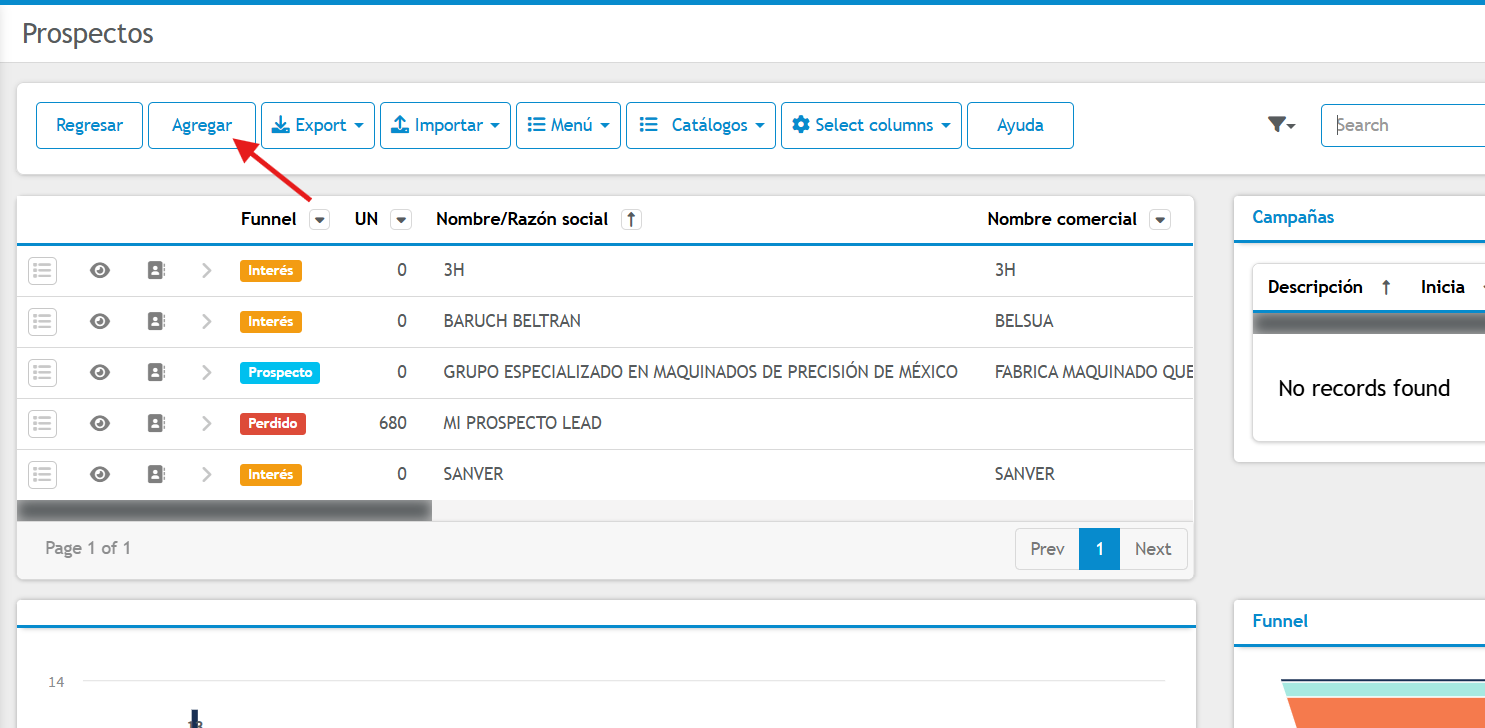Click the Nombre/Razón social column header
The height and width of the screenshot is (728, 1485).
(x=522, y=219)
